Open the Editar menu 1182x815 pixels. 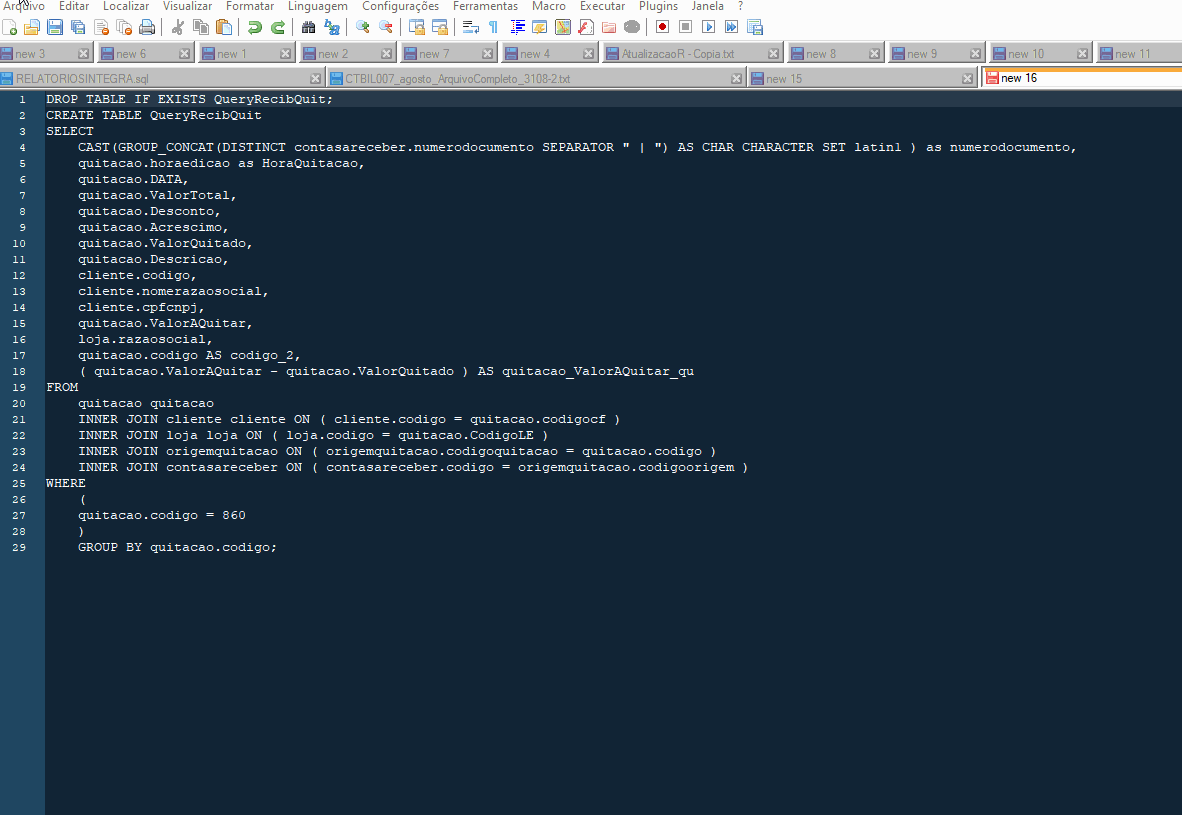[x=74, y=6]
